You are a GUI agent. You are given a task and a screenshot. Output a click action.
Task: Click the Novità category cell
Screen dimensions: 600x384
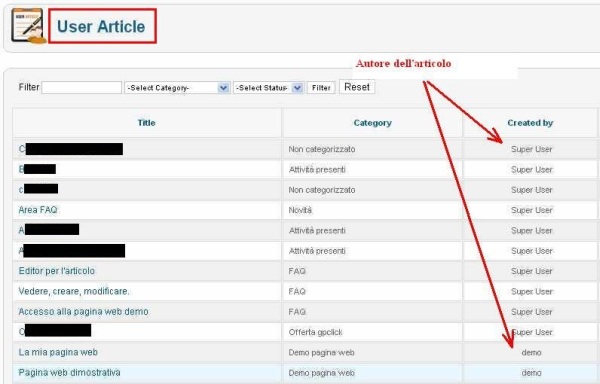(x=300, y=210)
